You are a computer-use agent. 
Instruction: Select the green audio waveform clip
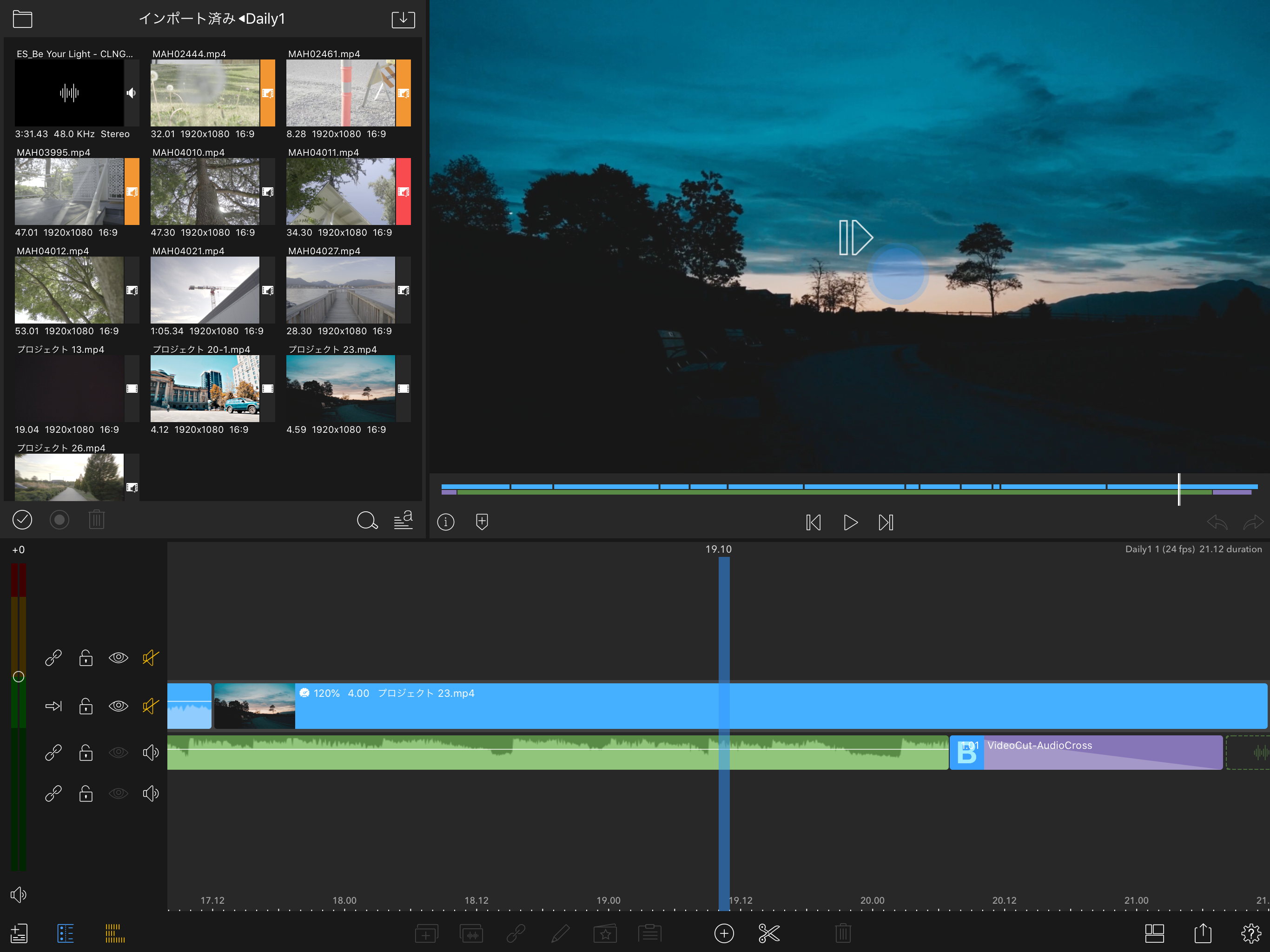pos(557,753)
